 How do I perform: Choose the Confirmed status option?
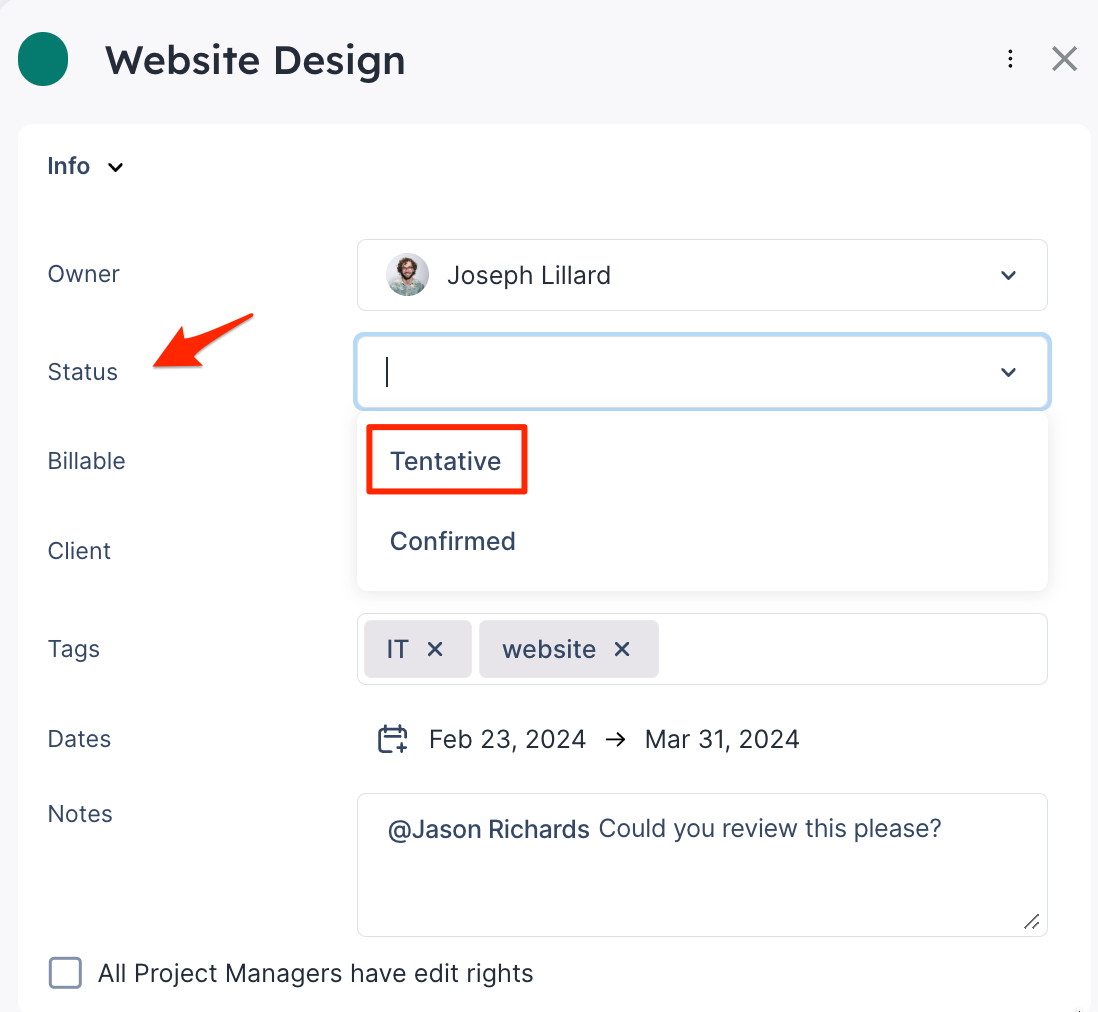click(453, 541)
